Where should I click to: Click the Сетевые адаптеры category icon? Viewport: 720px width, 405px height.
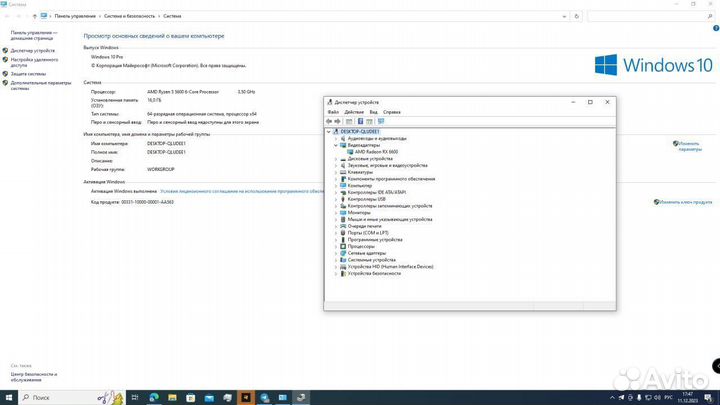[343, 253]
